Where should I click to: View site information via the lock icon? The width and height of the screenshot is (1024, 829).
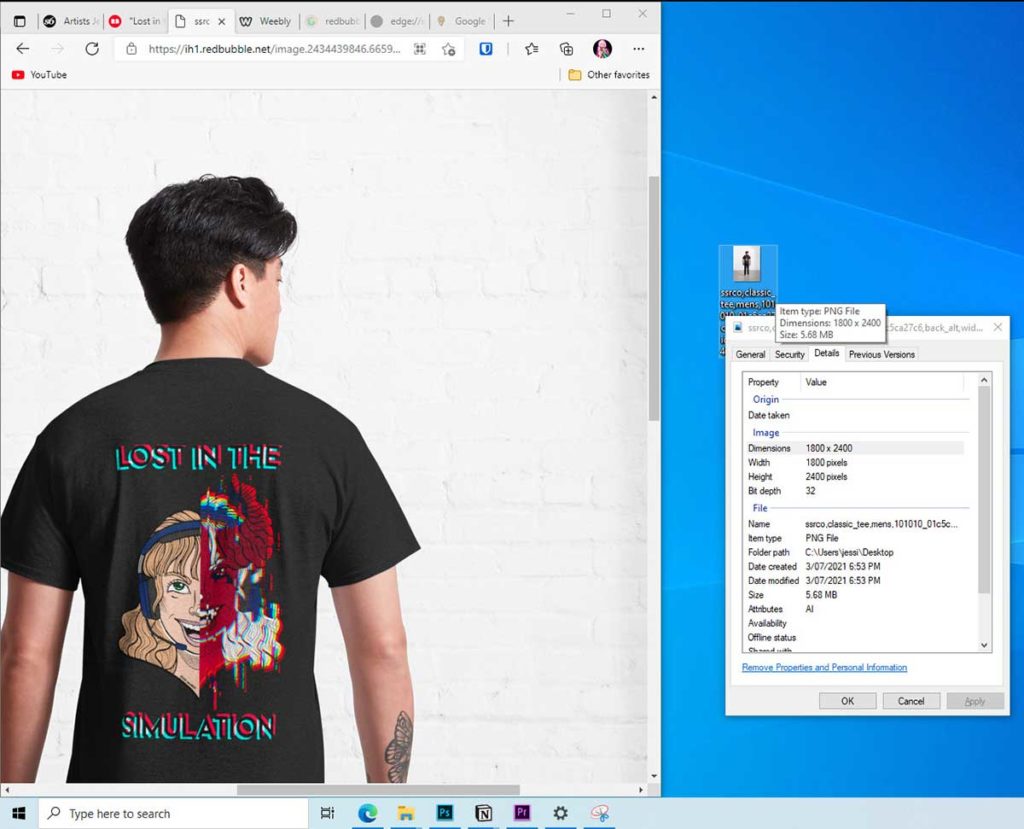tap(131, 49)
